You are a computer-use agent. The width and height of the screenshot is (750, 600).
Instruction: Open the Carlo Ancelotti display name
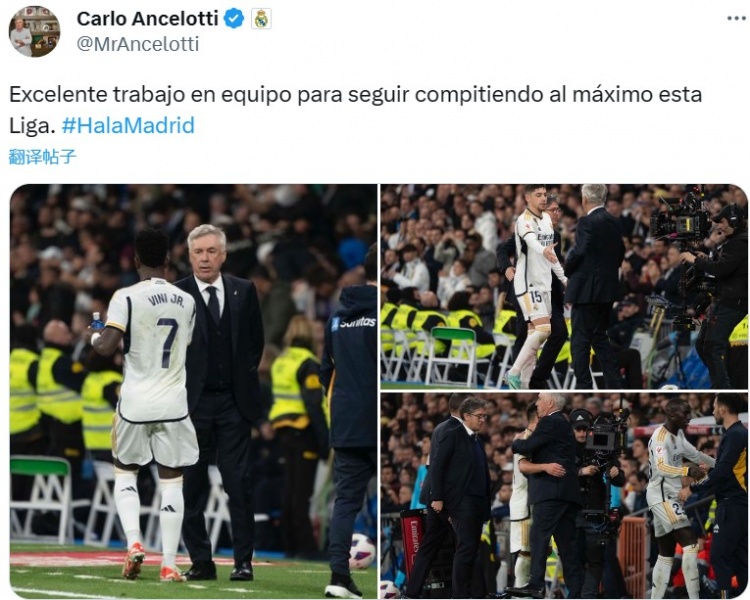(147, 19)
